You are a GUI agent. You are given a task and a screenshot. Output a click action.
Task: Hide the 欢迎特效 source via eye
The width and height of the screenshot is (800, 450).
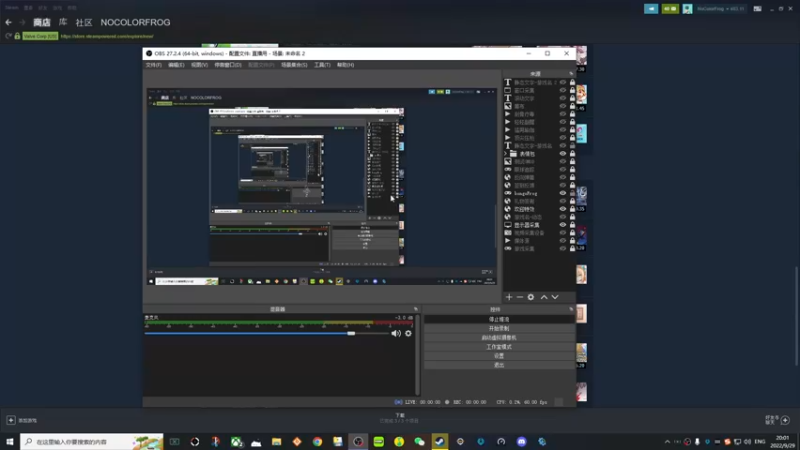(x=563, y=209)
